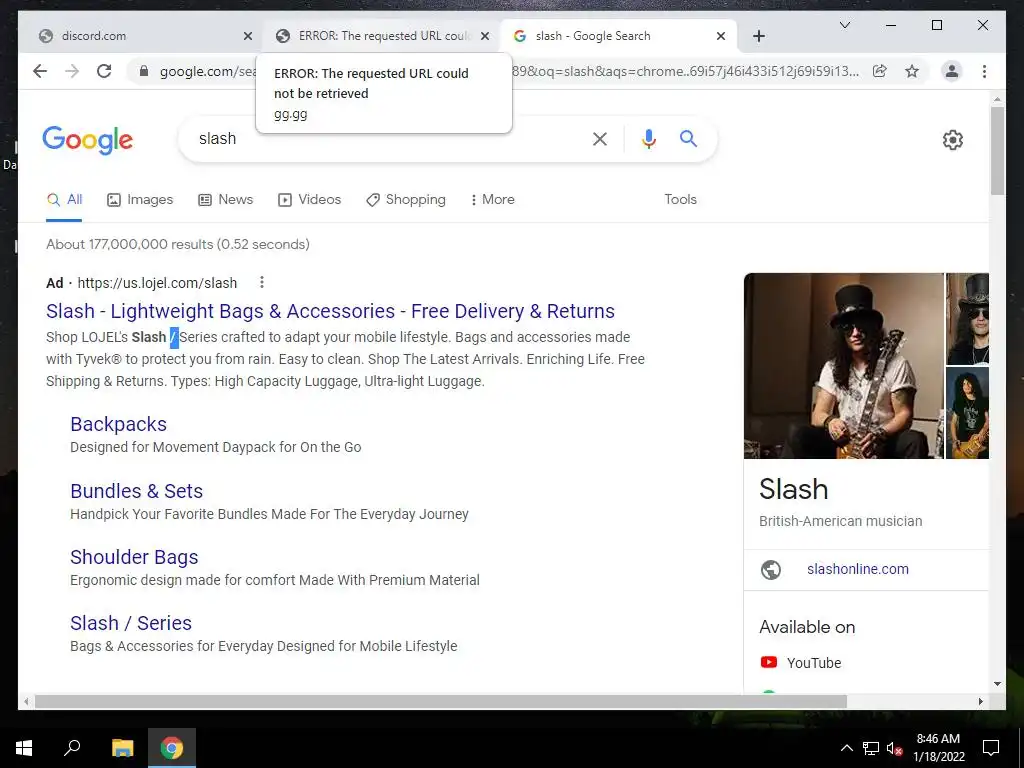
Task: Open the Bundles & Sets sitelink
Action: click(136, 491)
